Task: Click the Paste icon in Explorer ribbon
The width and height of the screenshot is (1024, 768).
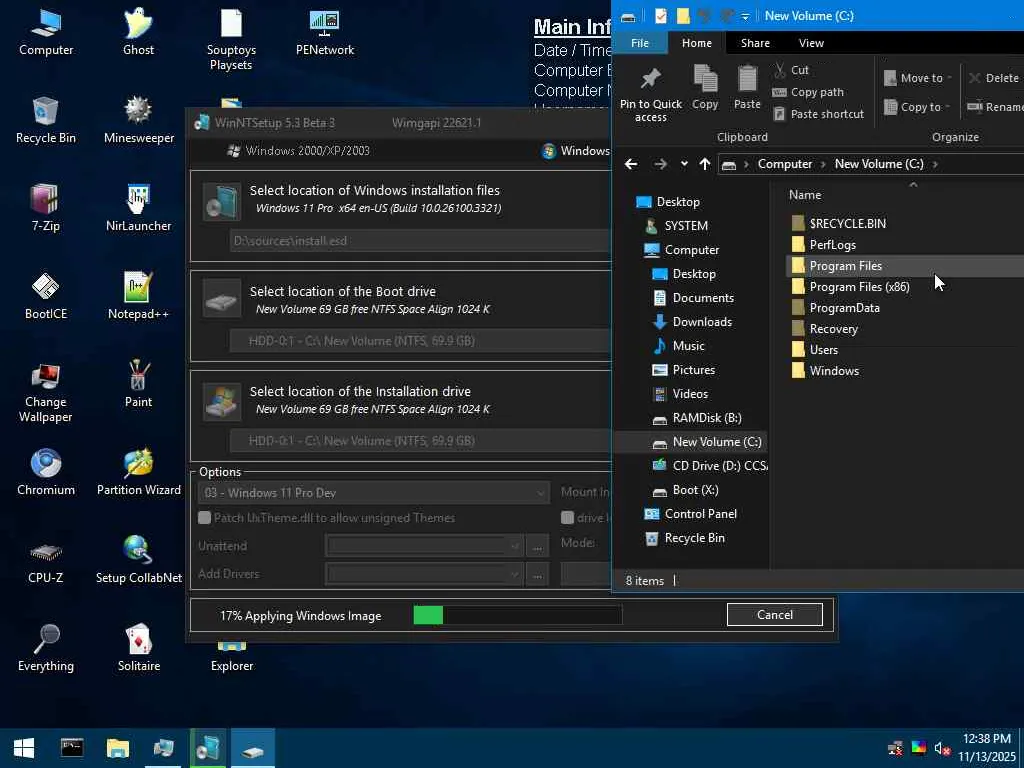Action: (x=747, y=88)
